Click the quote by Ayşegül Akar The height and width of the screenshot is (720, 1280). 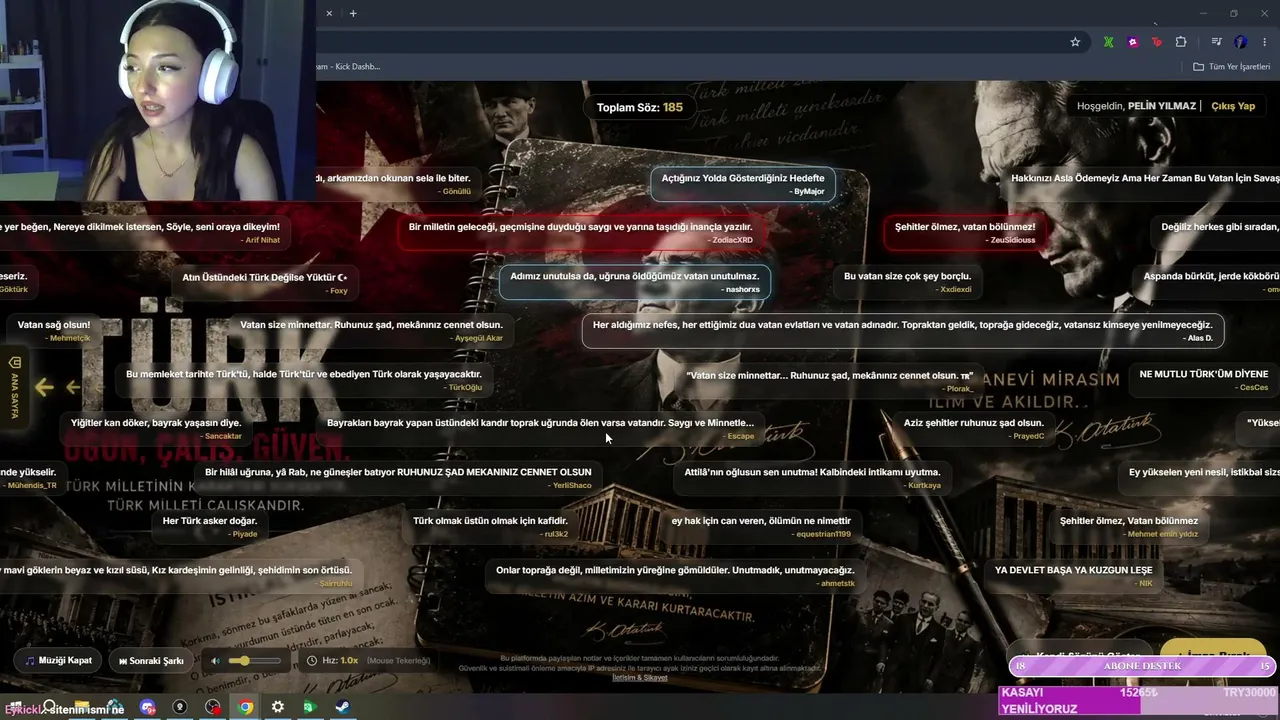point(371,331)
